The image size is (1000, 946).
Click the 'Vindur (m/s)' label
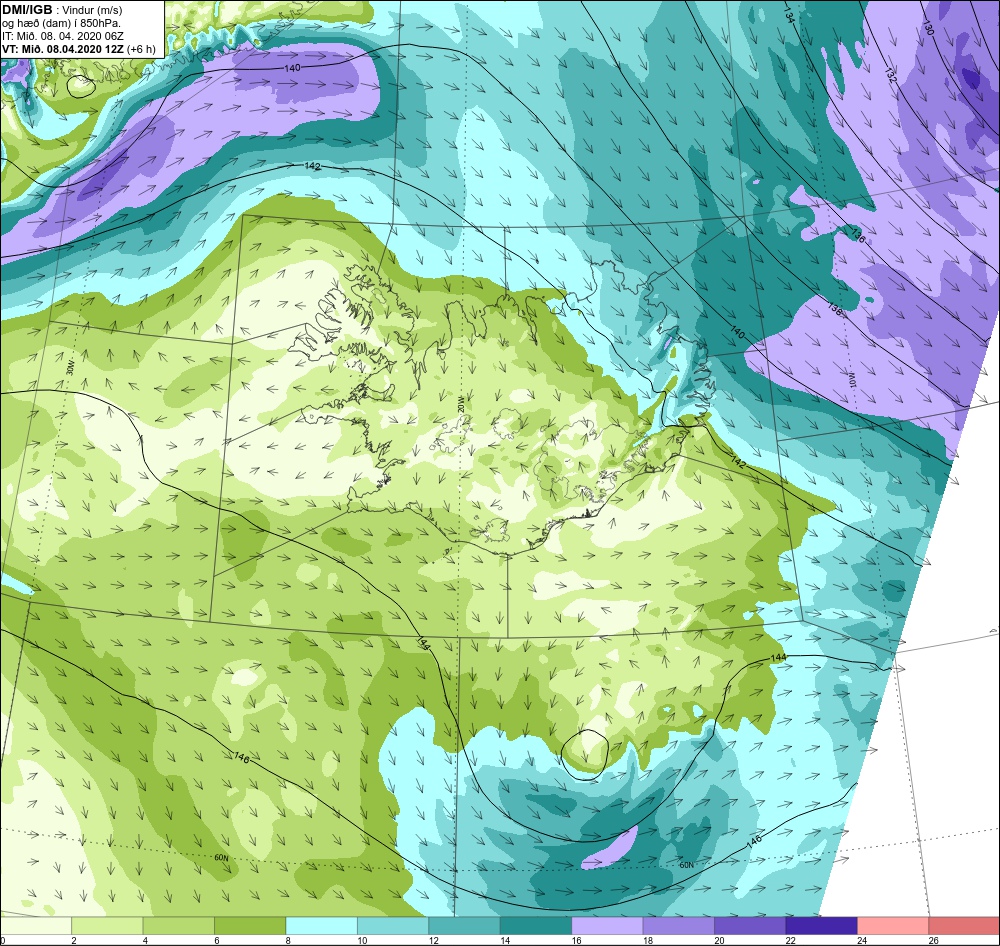[x=92, y=10]
